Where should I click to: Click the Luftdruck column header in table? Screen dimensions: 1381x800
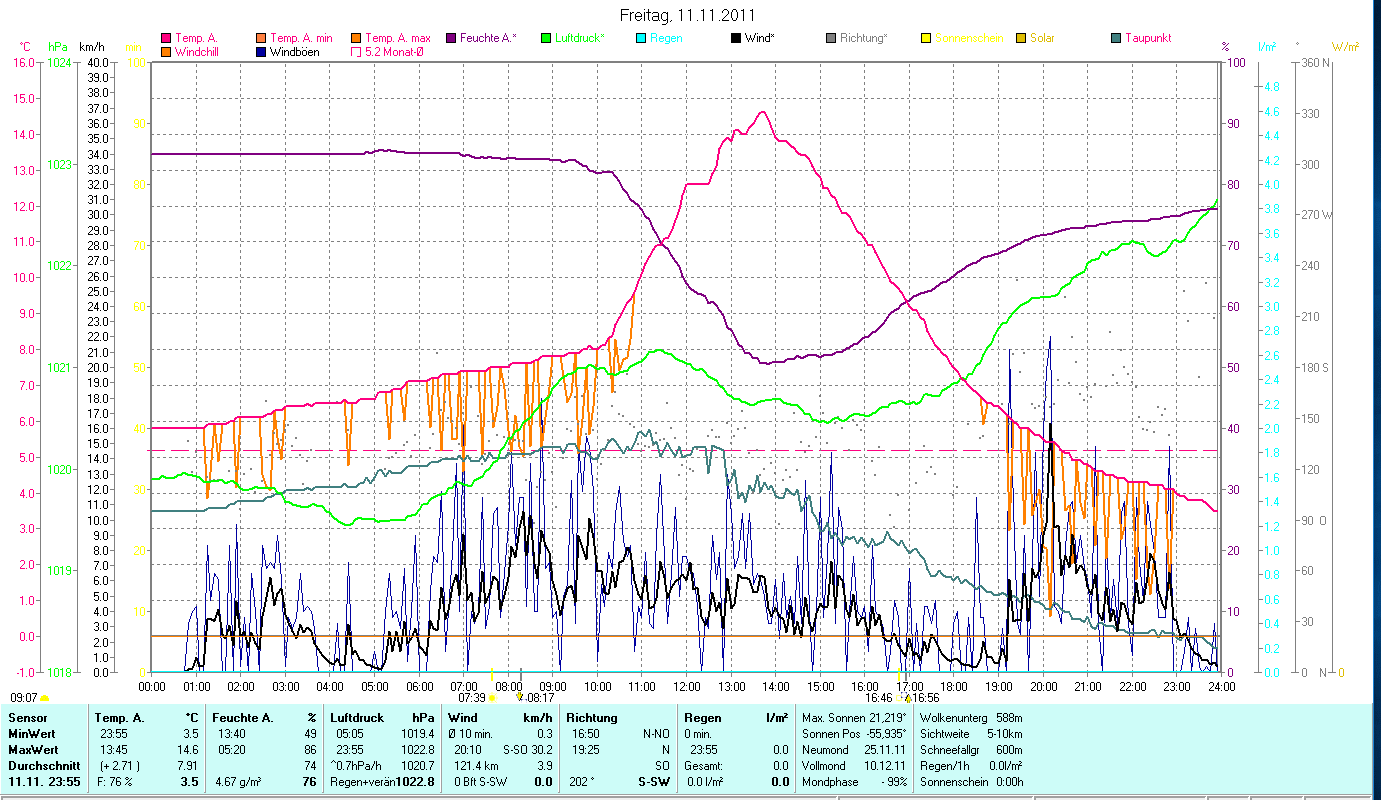(355, 717)
